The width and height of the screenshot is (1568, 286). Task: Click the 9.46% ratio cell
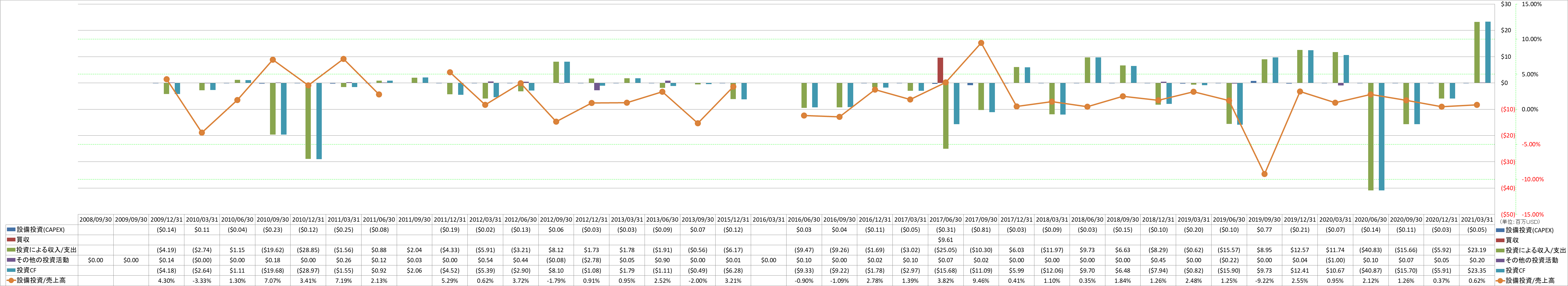(x=981, y=280)
